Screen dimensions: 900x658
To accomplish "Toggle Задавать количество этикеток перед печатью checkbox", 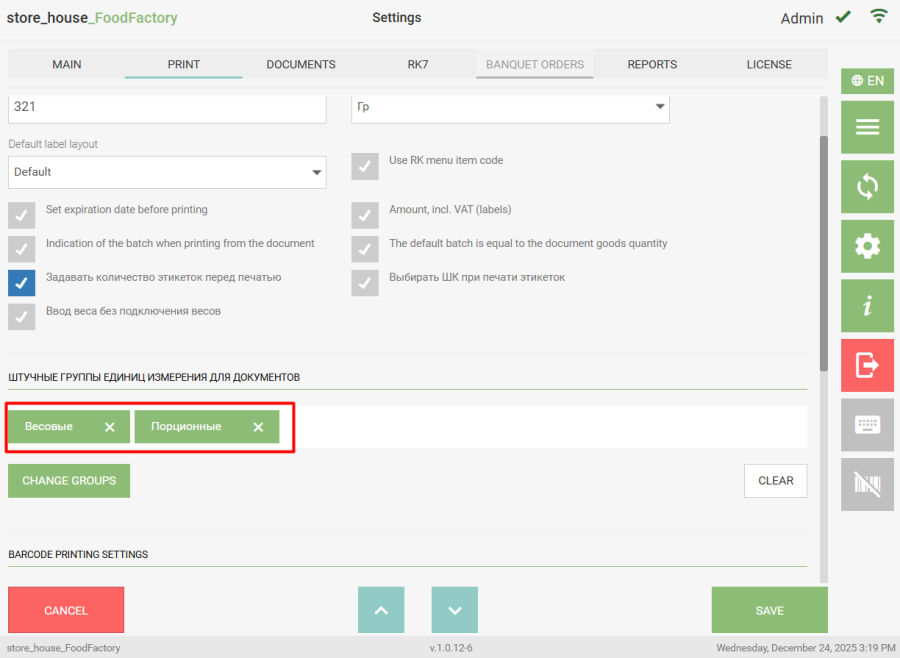I will 22,283.
